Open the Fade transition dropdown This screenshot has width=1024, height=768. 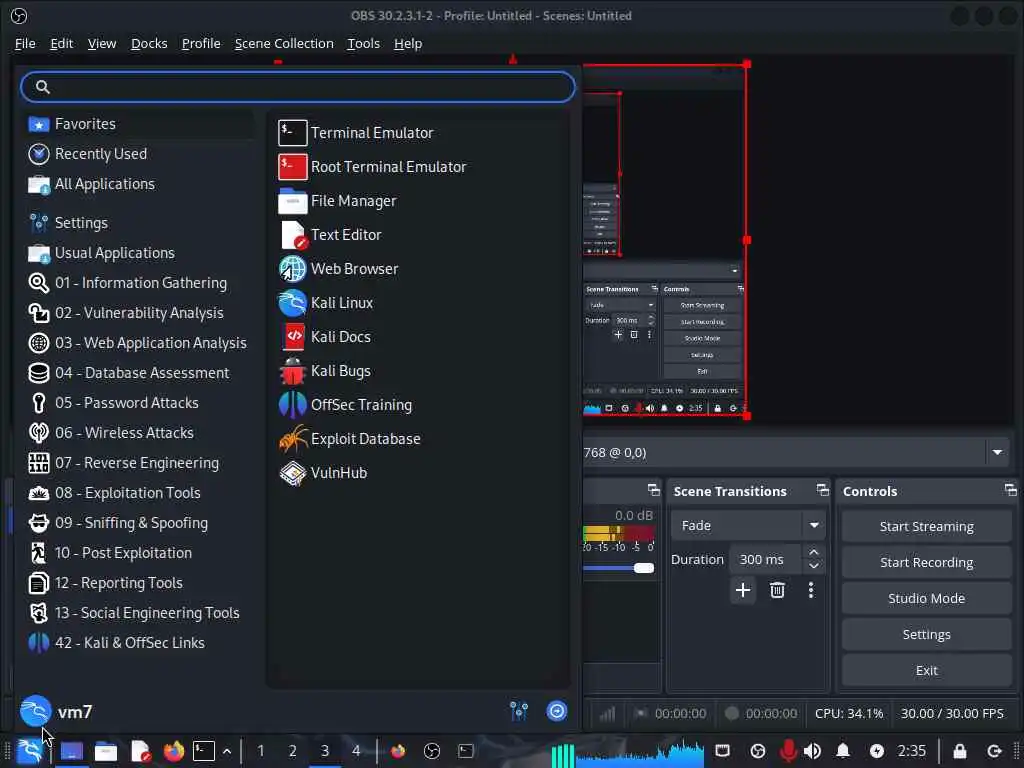[747, 525]
